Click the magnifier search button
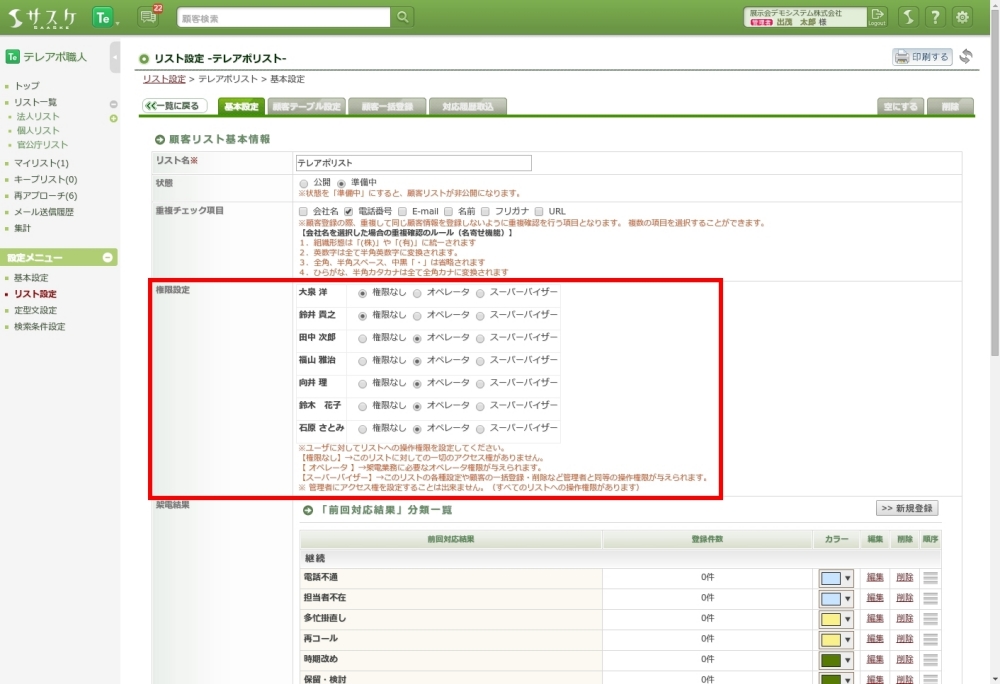1000x684 pixels. click(402, 17)
